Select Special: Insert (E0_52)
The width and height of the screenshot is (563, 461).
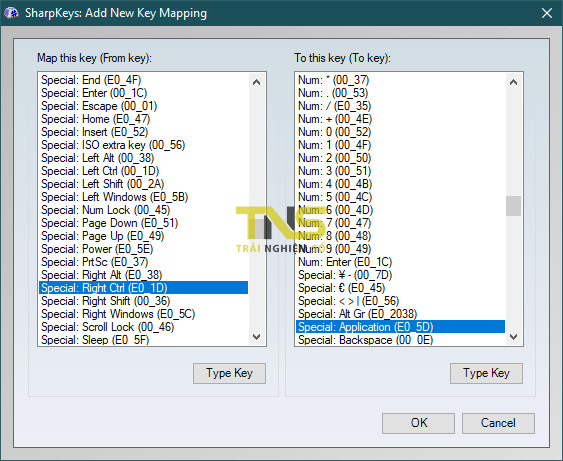tap(143, 132)
